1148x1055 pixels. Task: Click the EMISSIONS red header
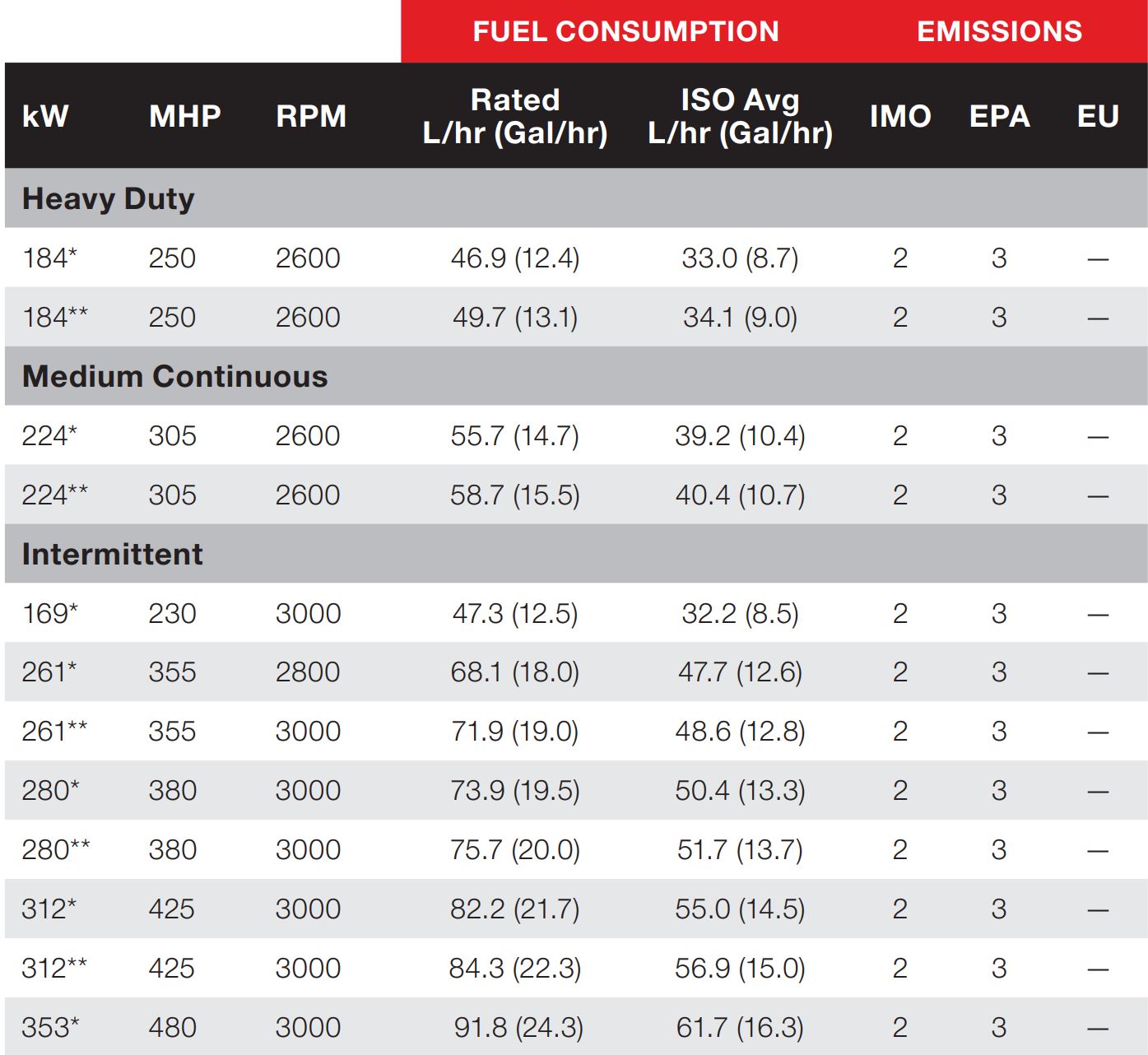(x=999, y=31)
